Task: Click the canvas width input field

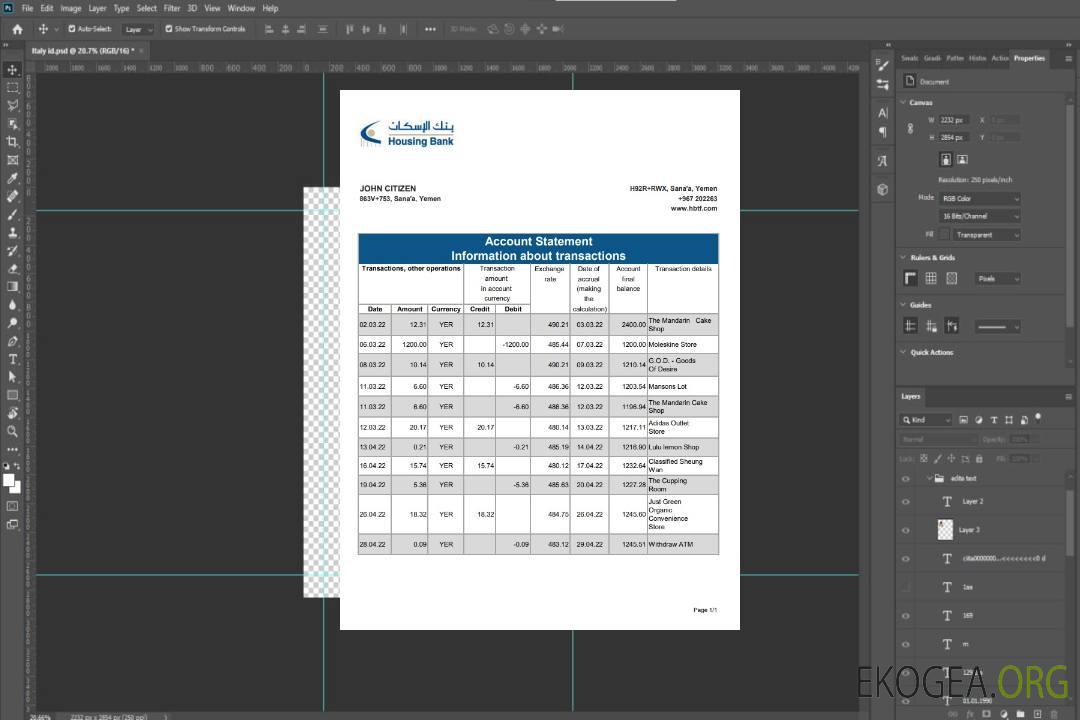Action: pos(953,120)
